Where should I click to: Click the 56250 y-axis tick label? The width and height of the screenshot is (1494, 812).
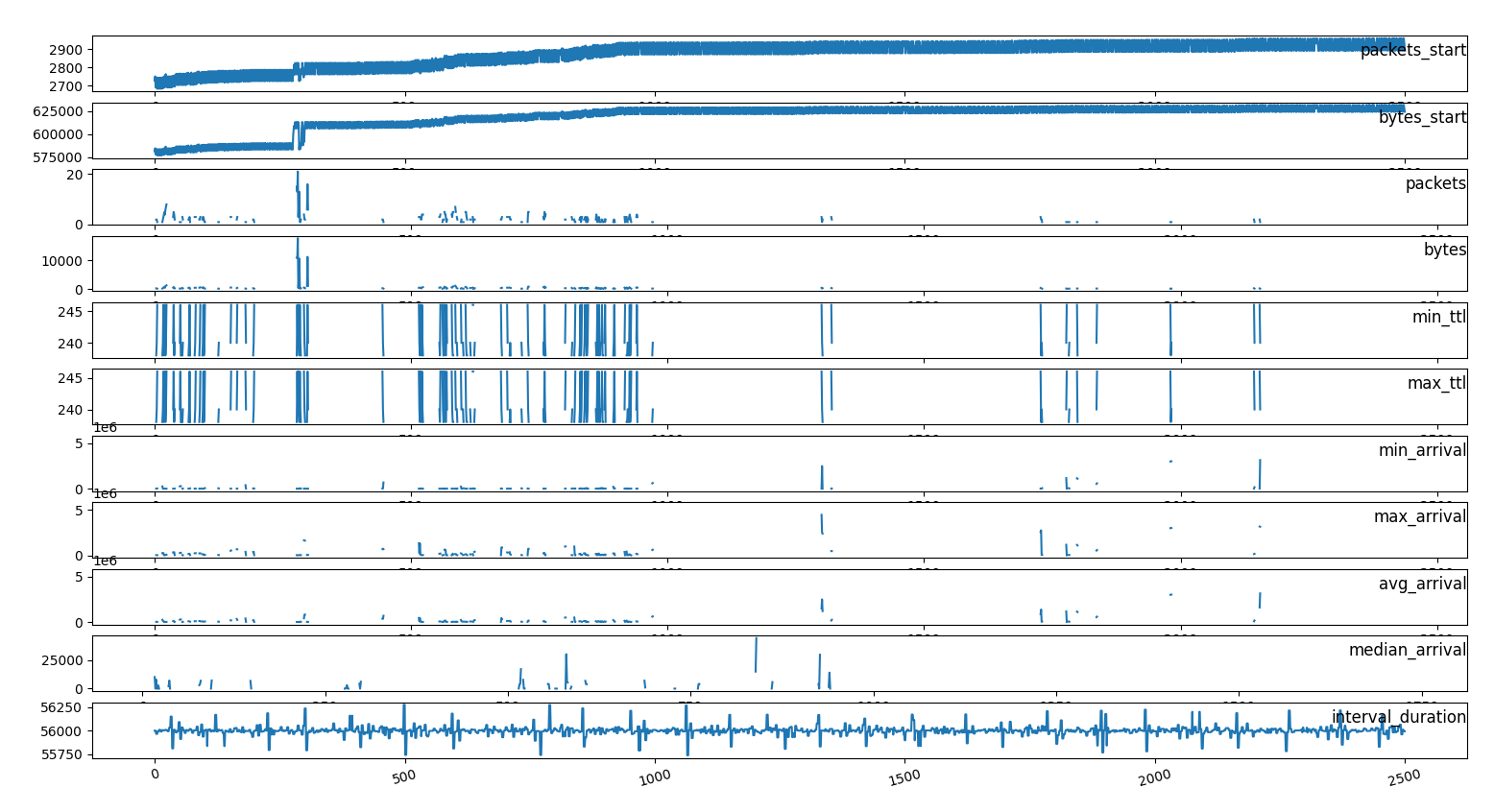(64, 707)
